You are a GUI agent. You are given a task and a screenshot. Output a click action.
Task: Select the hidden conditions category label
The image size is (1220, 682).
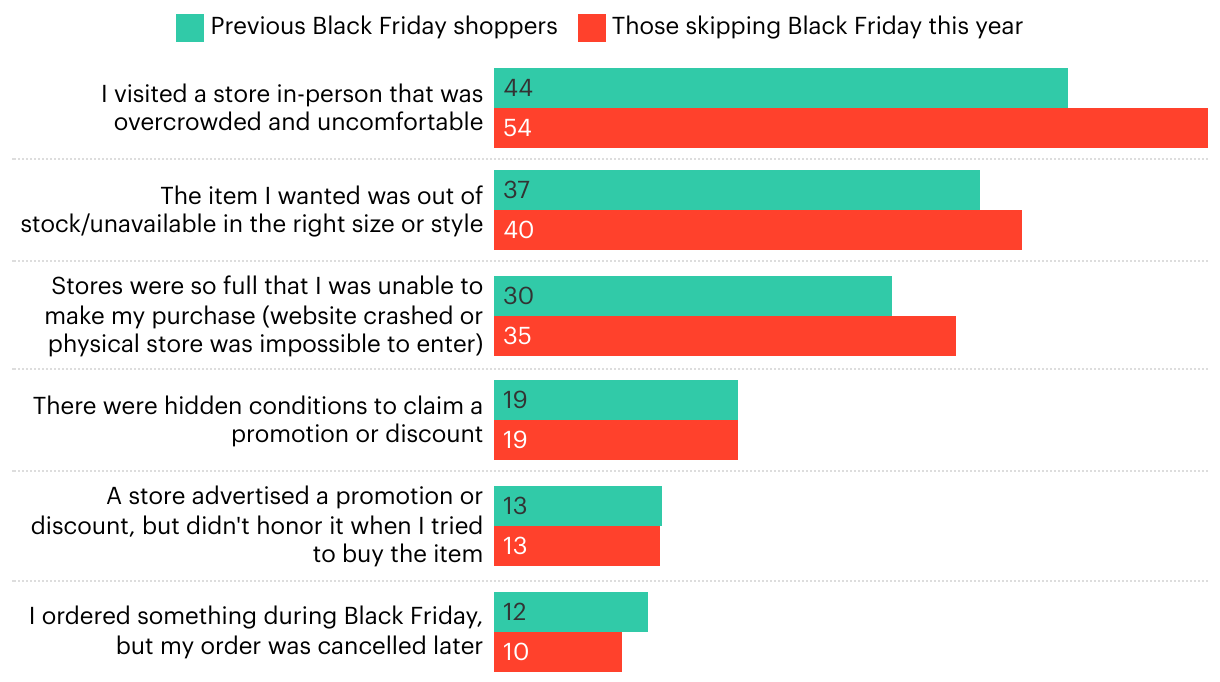point(258,420)
